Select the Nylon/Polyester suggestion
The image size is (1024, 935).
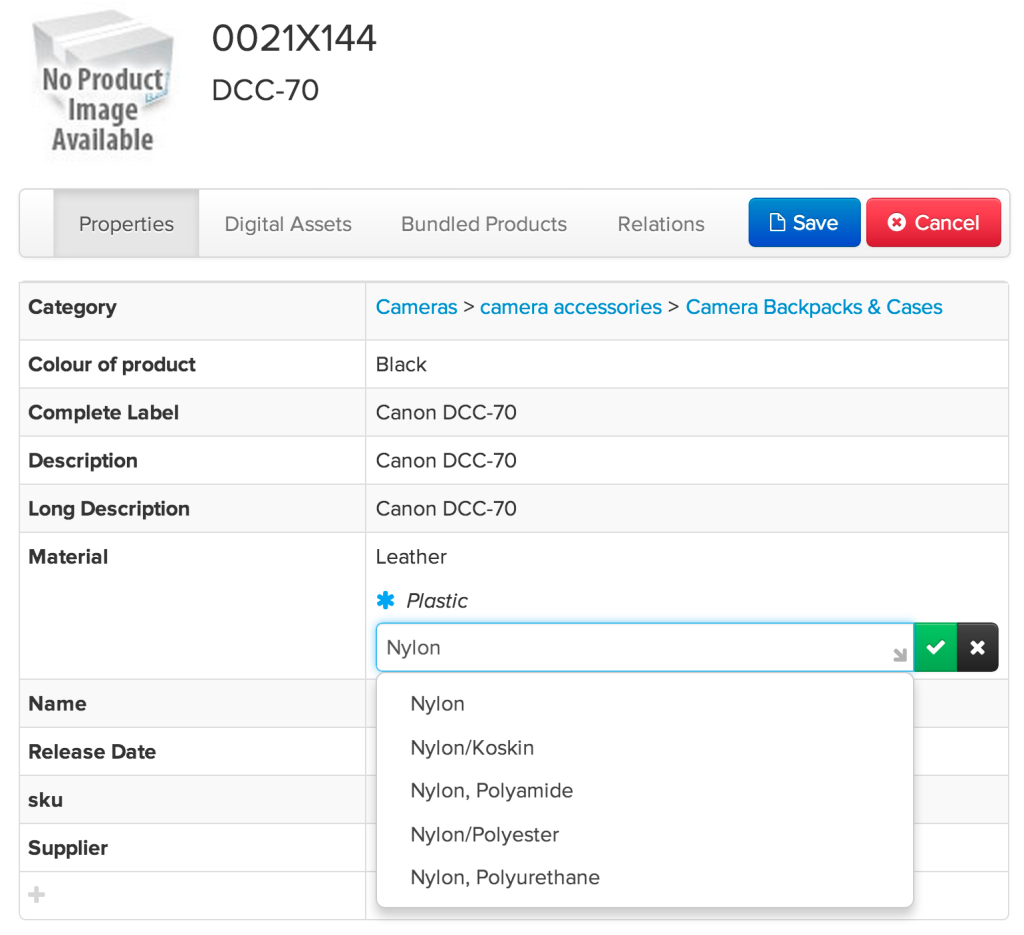[x=485, y=834]
